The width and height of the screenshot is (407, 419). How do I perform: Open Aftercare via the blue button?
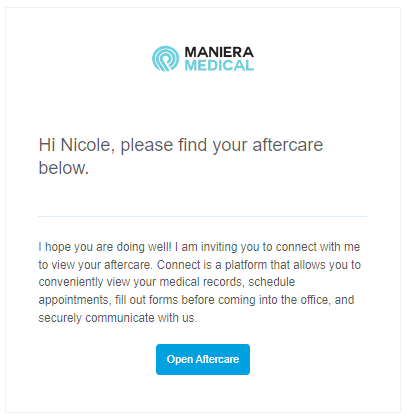pos(203,359)
